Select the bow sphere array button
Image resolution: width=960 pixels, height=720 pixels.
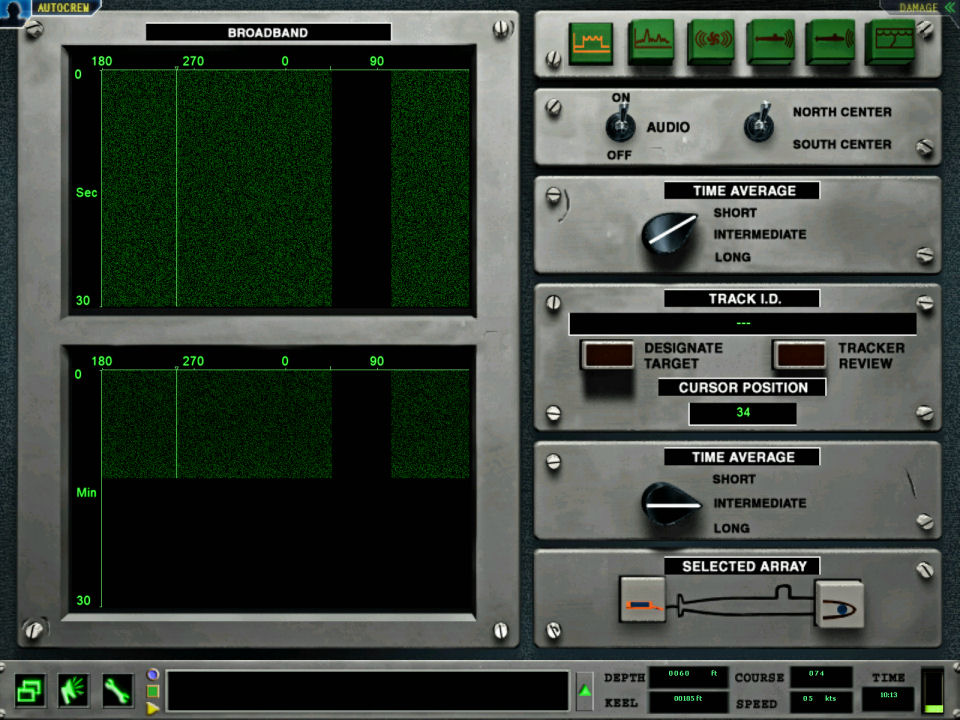[x=838, y=604]
